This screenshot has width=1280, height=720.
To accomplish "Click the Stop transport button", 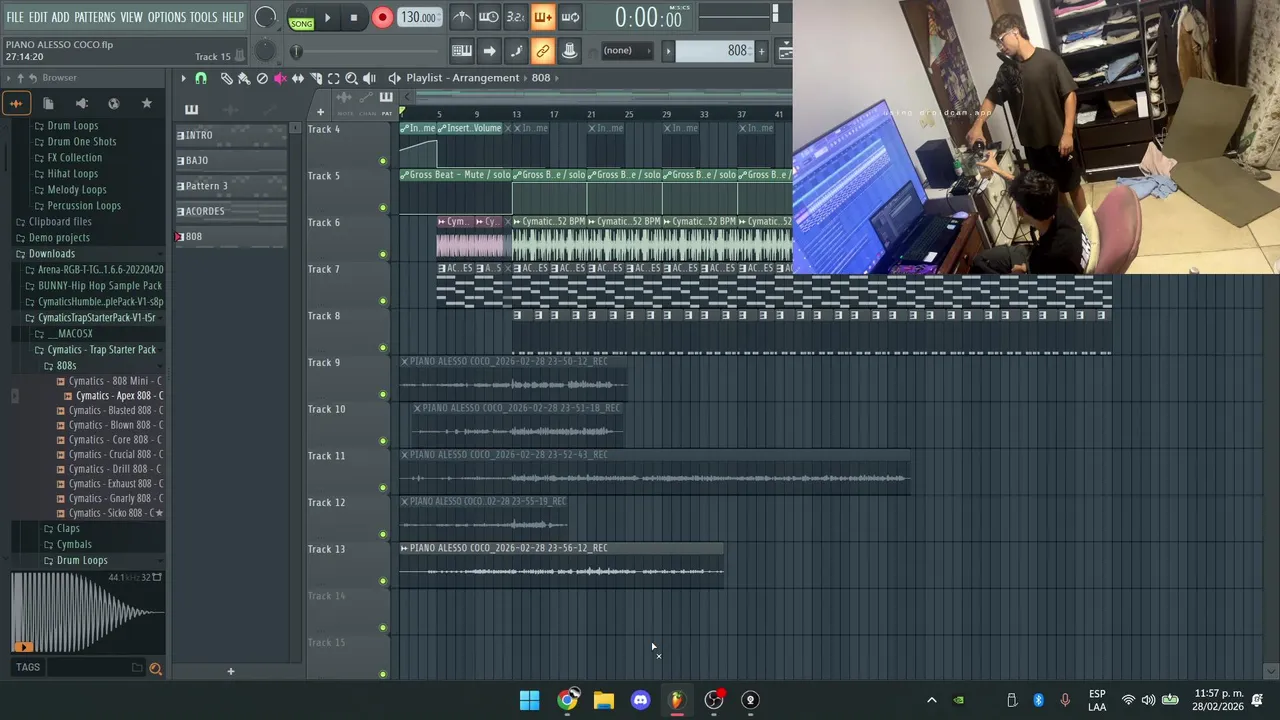I will coord(353,18).
